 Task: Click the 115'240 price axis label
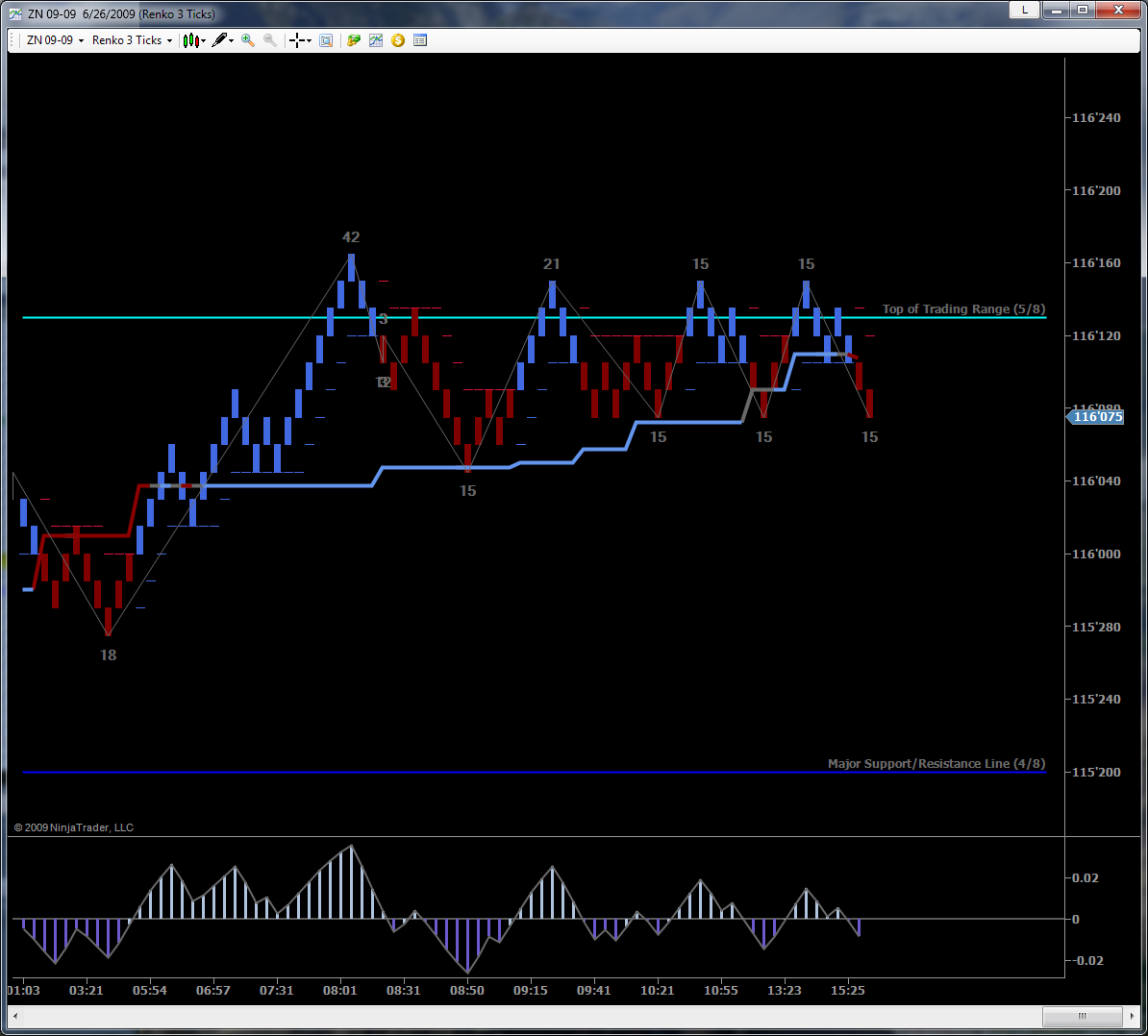point(1096,700)
